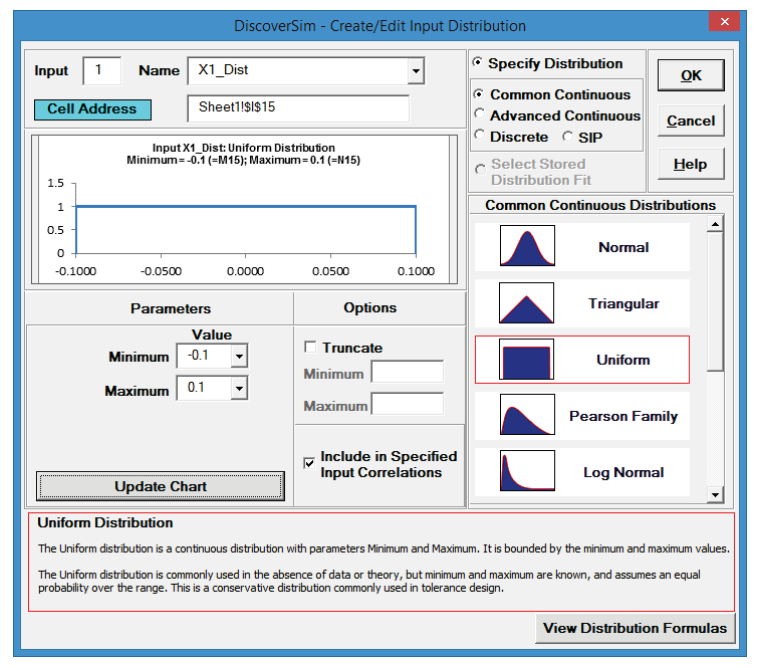Enable the Truncate checkbox
Image resolution: width=757 pixels, height=670 pixels.
pyautogui.click(x=310, y=348)
